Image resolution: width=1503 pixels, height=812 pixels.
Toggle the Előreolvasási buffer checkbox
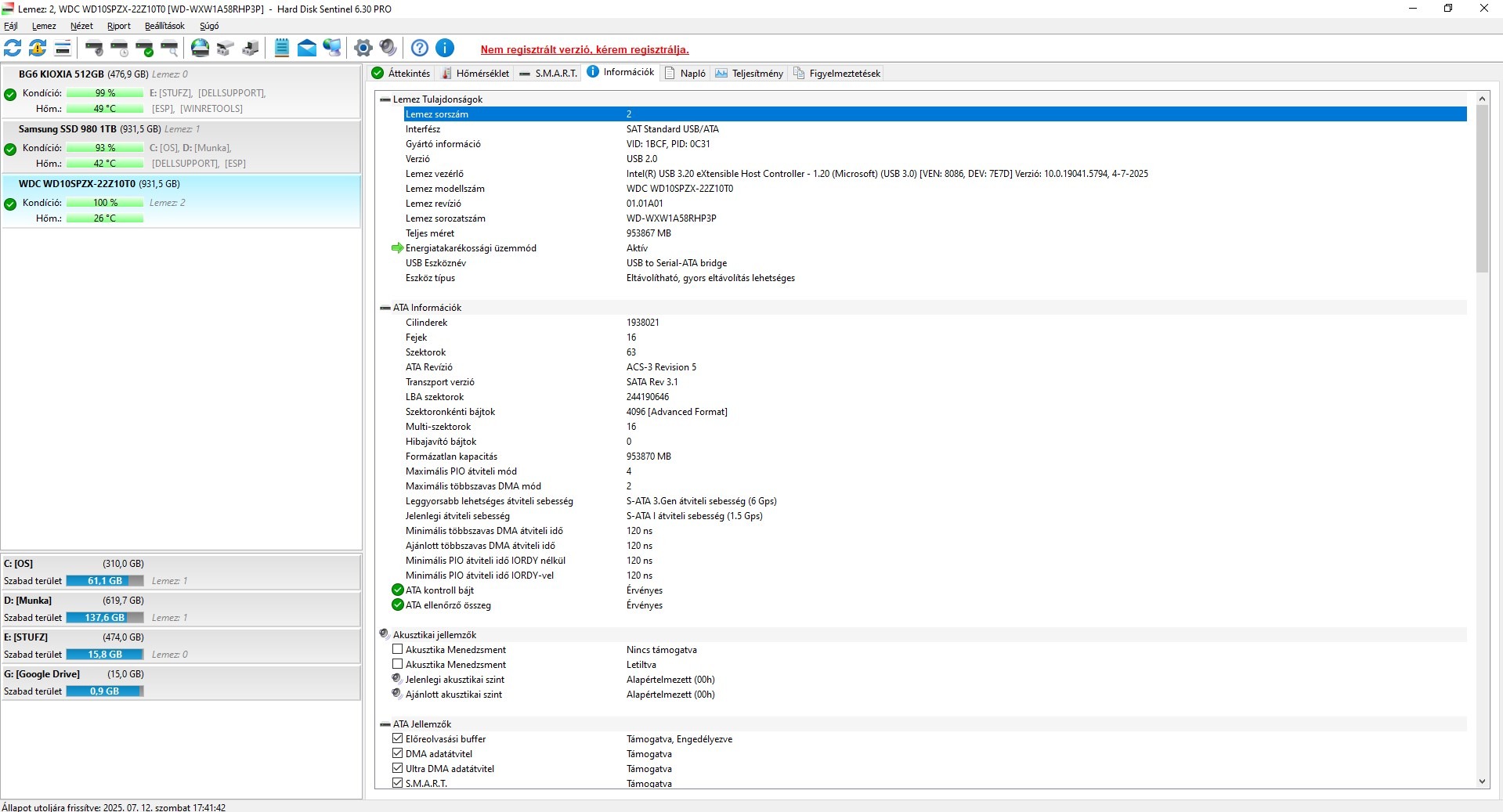397,739
